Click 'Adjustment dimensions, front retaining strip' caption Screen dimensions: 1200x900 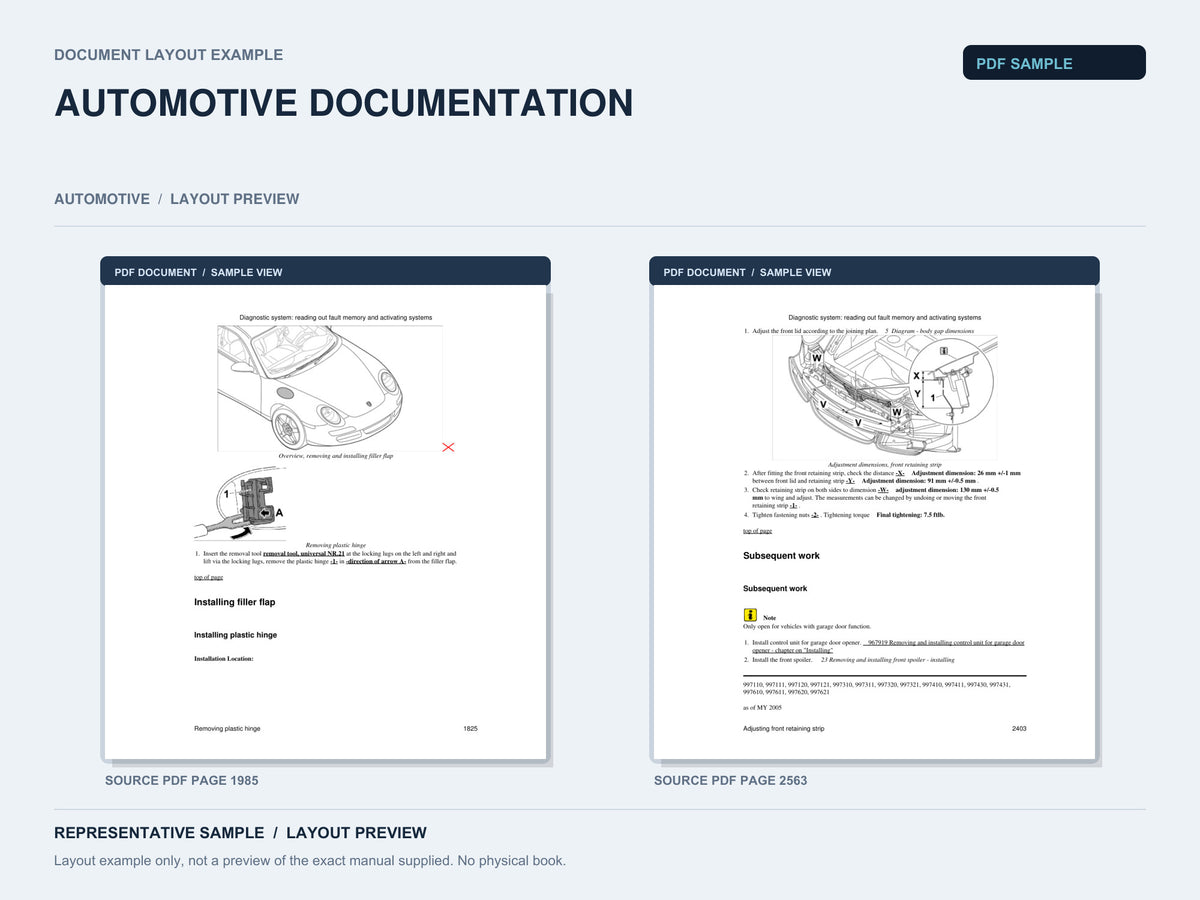point(885,464)
